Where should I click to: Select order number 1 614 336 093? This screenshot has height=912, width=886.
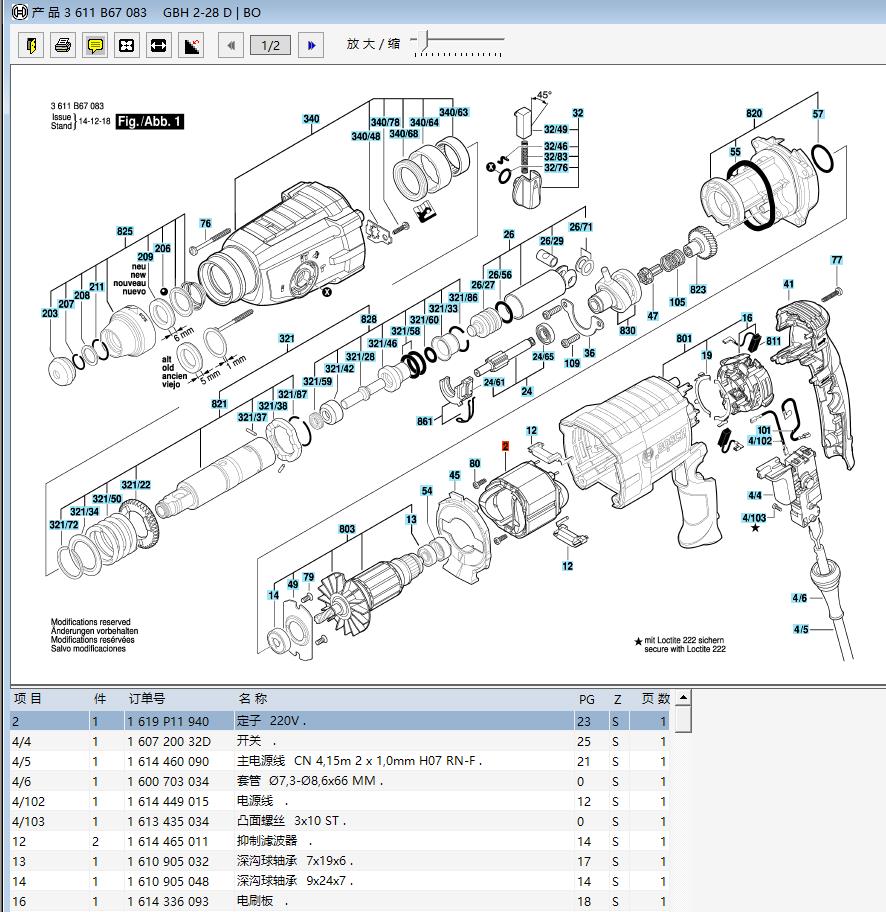coord(168,902)
